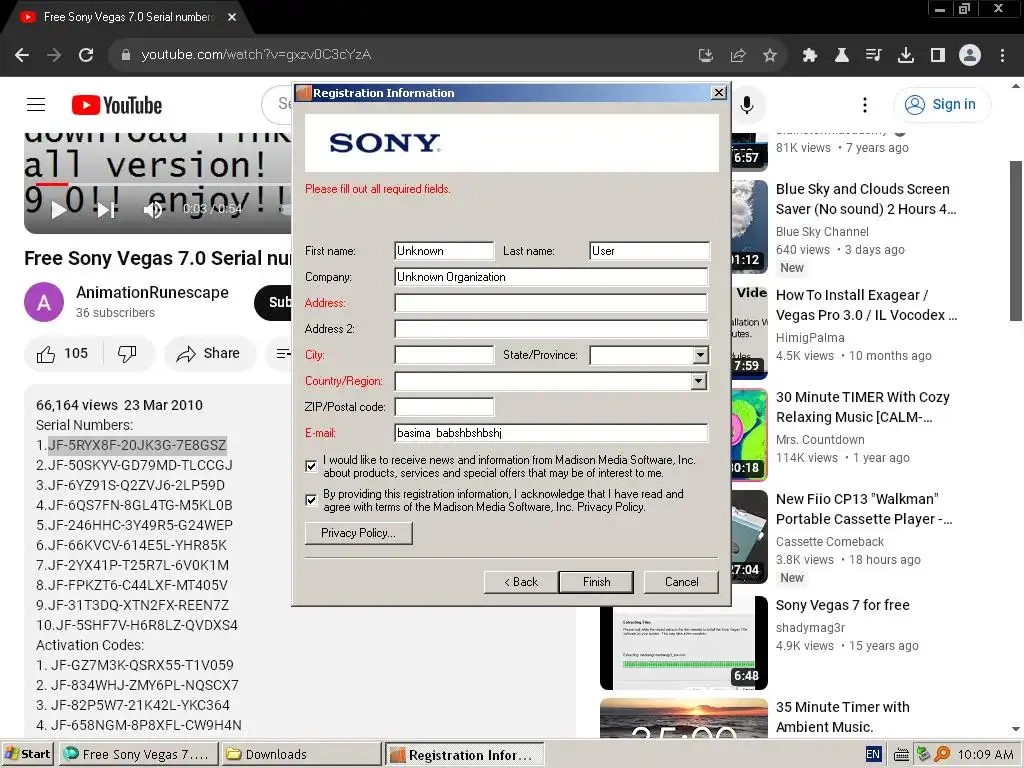Select serial JF-50SKYV-GD79MD-TLCCGJ text
Image resolution: width=1024 pixels, height=768 pixels.
(140, 465)
